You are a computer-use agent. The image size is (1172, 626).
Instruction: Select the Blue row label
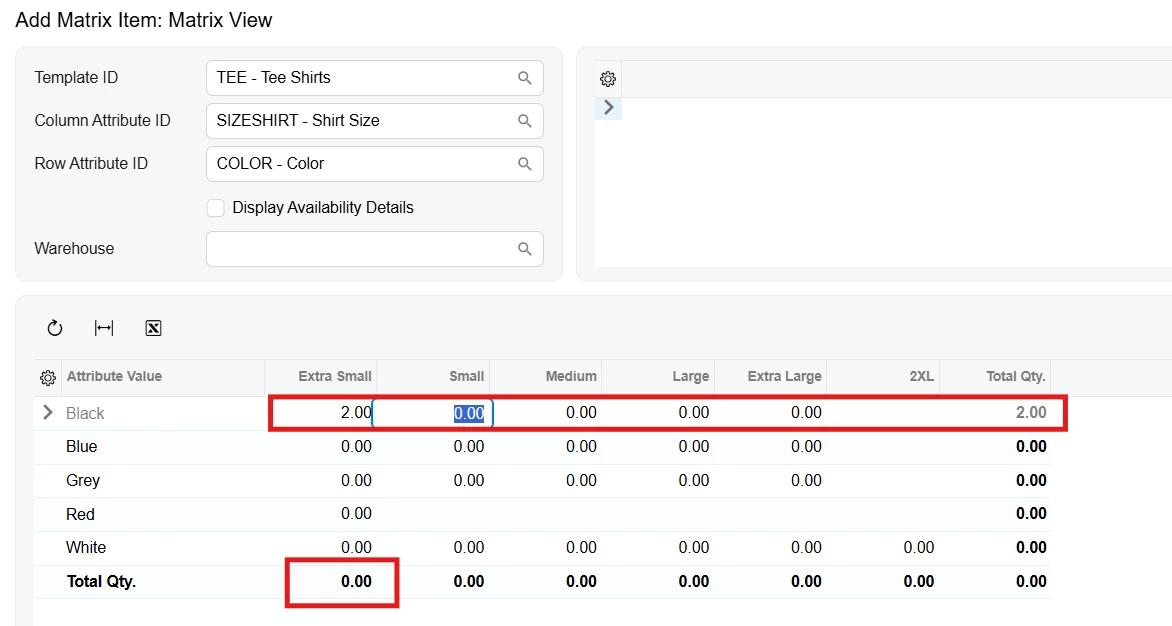click(81, 447)
